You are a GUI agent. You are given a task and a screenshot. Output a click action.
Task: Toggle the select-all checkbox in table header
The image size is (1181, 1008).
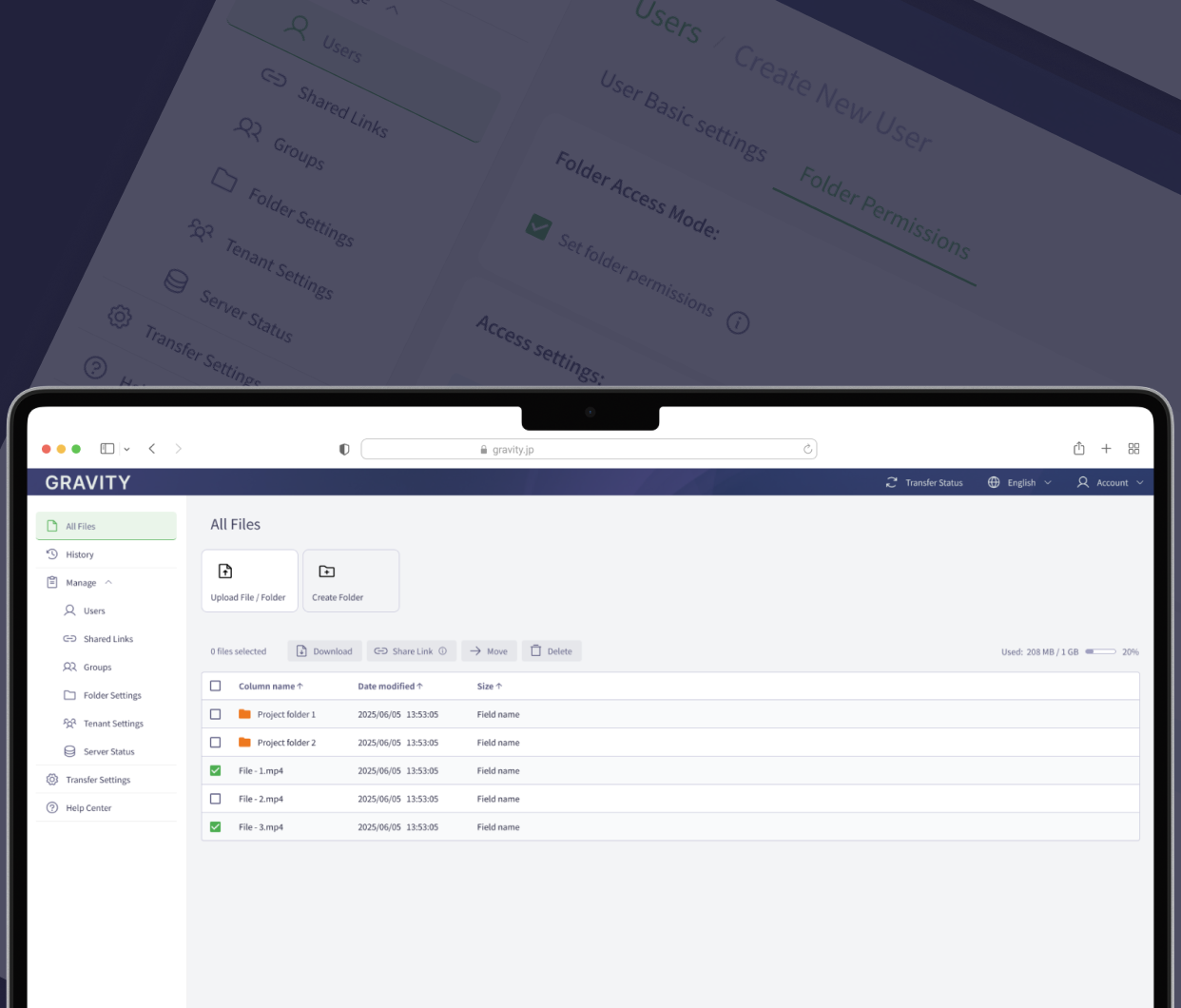tap(215, 686)
